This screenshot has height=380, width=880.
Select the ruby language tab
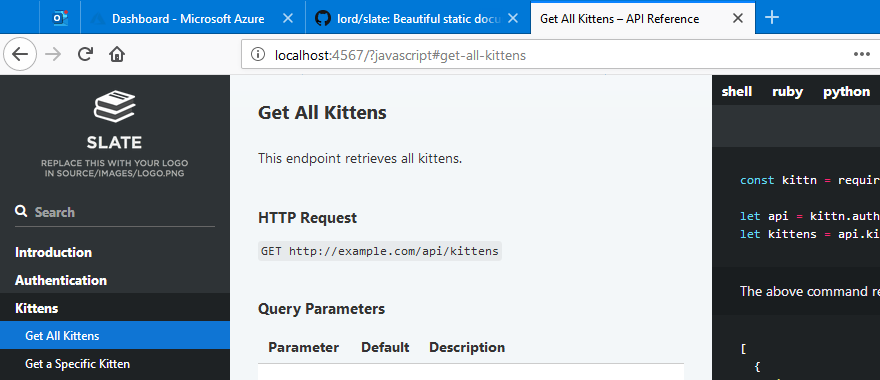pos(787,91)
